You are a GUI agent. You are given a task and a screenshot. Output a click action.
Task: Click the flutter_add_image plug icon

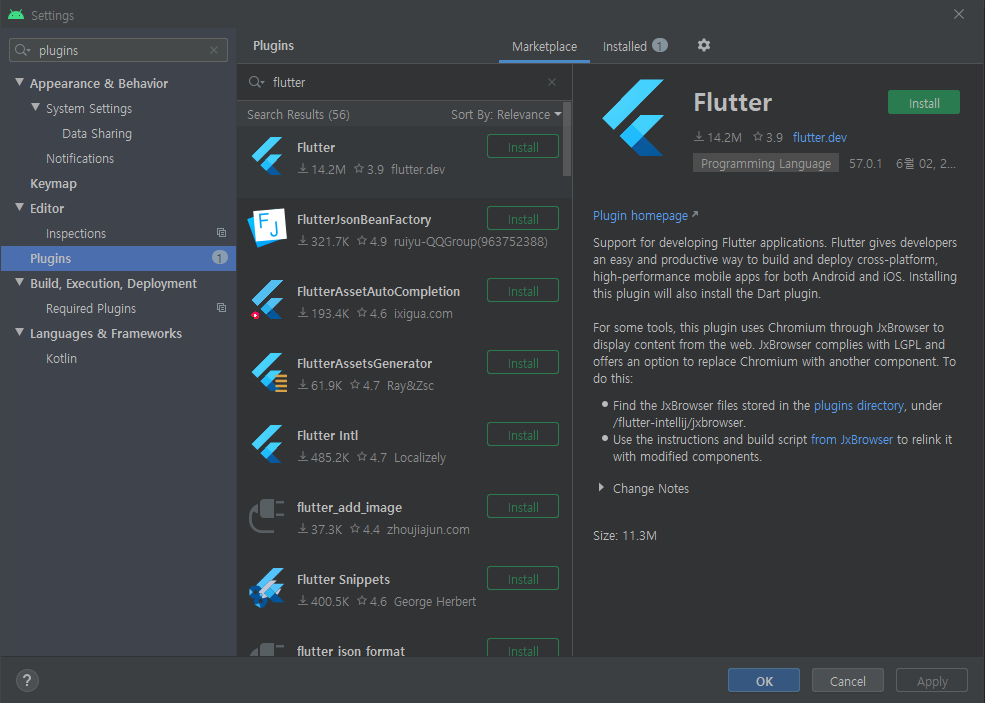[268, 516]
